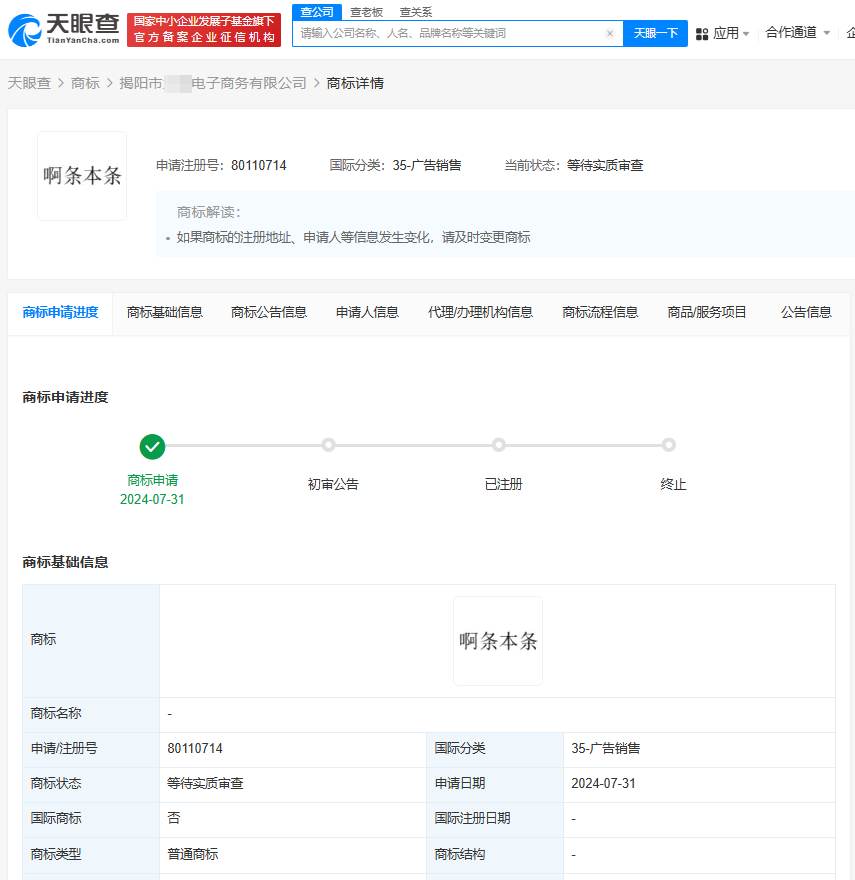Click the 商标名称 row label
The width and height of the screenshot is (855, 880).
56,713
